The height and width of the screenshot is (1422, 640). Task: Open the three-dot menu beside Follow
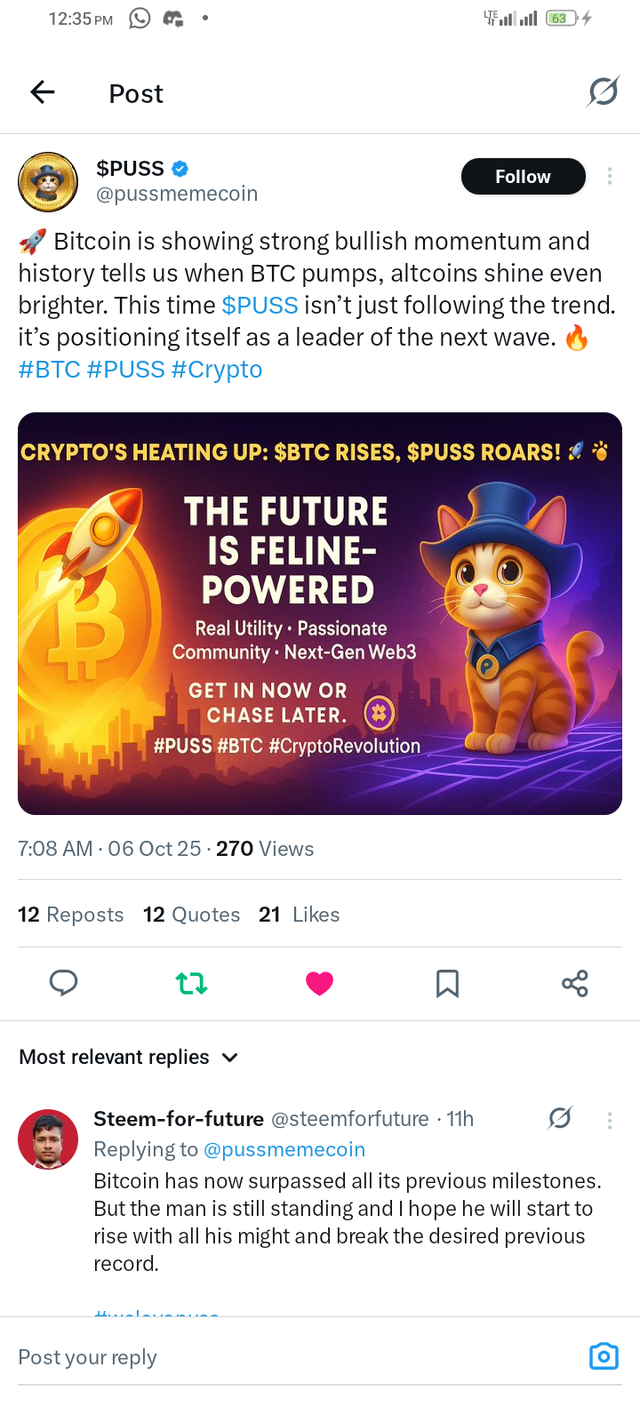point(610,176)
